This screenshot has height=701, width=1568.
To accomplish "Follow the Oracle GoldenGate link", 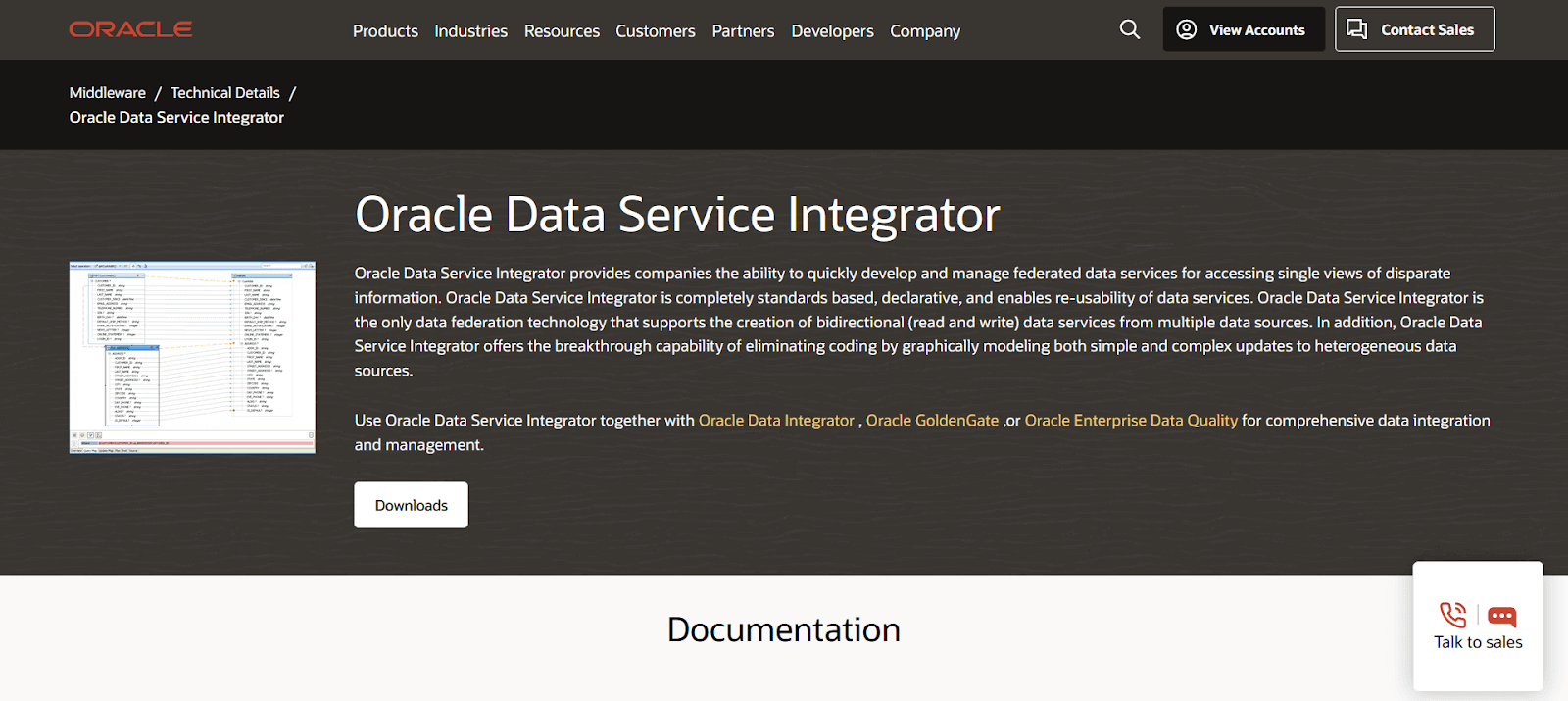I will point(932,421).
